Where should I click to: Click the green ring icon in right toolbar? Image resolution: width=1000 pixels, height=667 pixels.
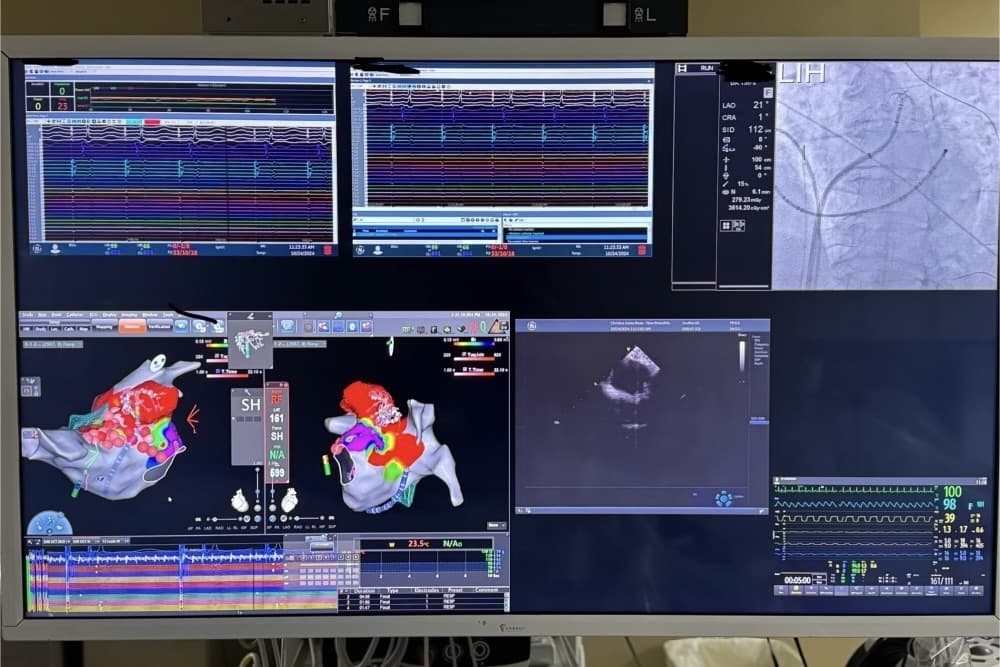[483, 328]
